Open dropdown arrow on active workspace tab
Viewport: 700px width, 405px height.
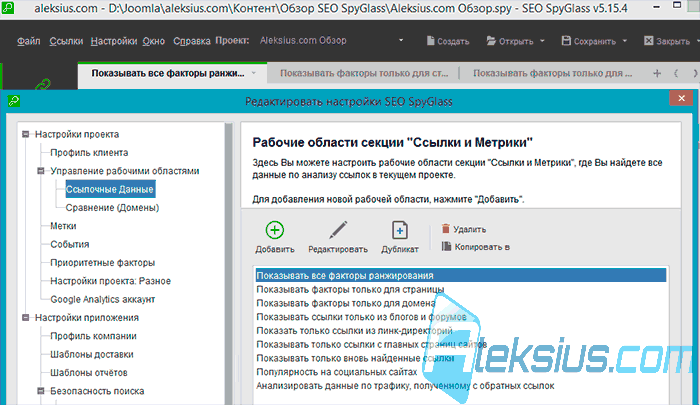254,73
